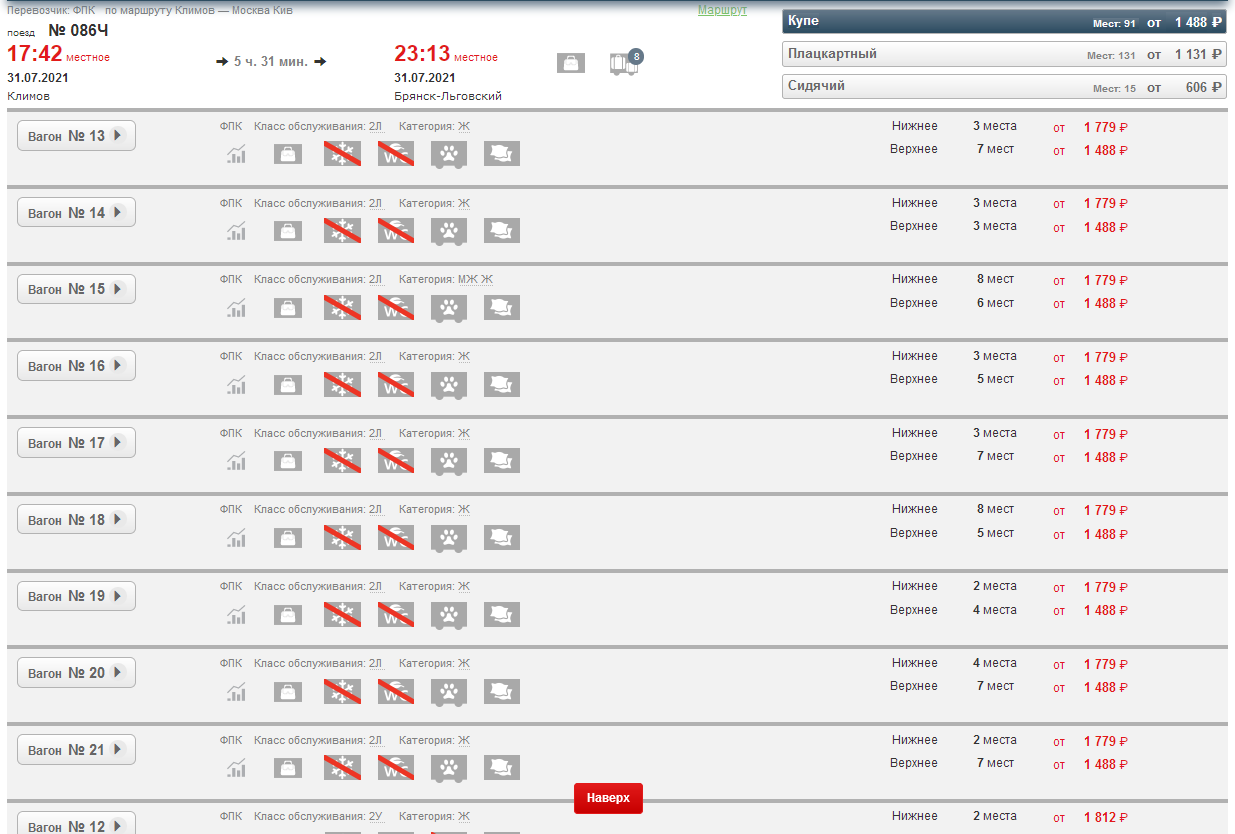This screenshot has width=1235, height=834.
Task: Click the bedding linen icon in wagon 17
Action: [x=502, y=461]
